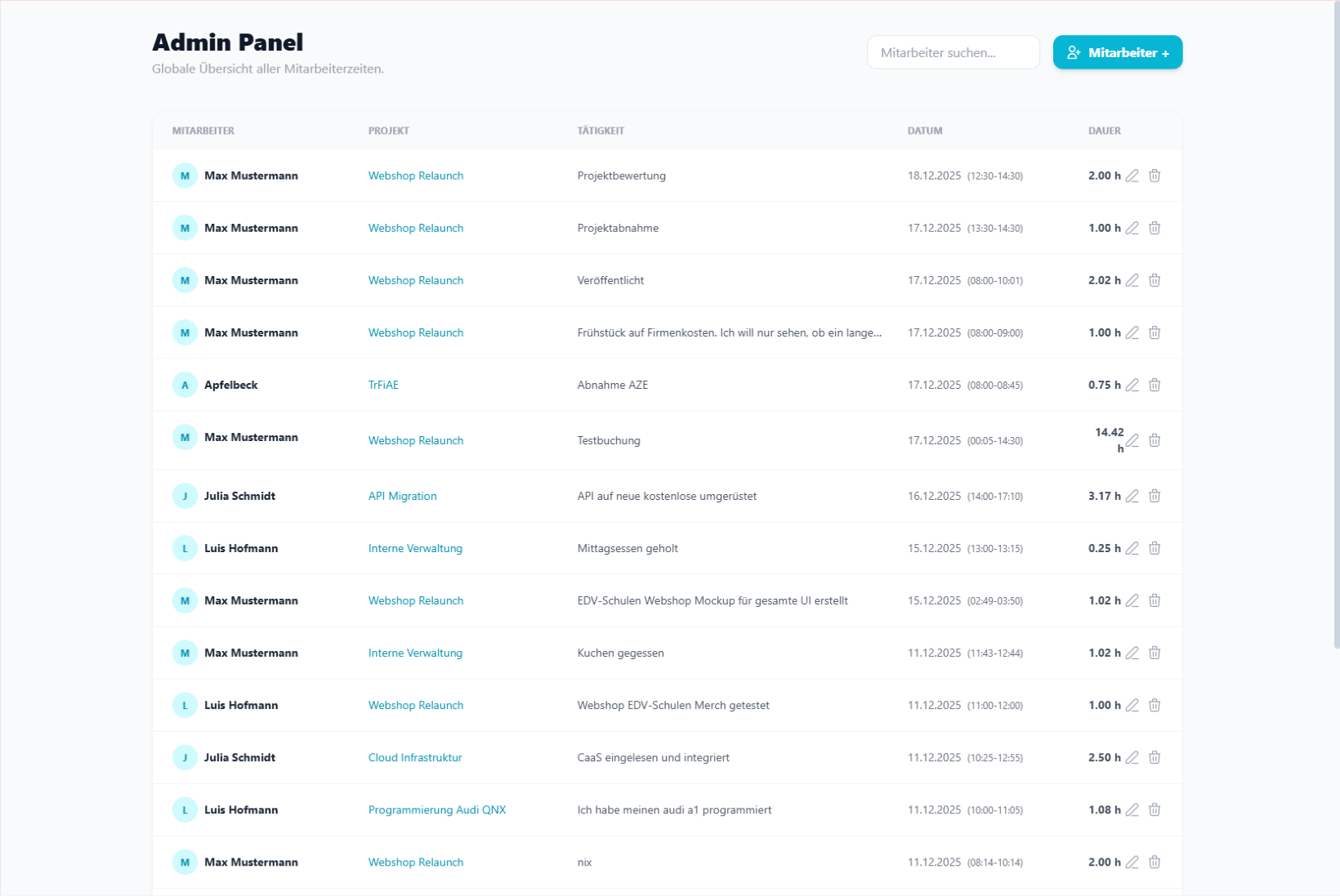
Task: Focus the Mitarbeiter suchen search field
Action: (953, 52)
